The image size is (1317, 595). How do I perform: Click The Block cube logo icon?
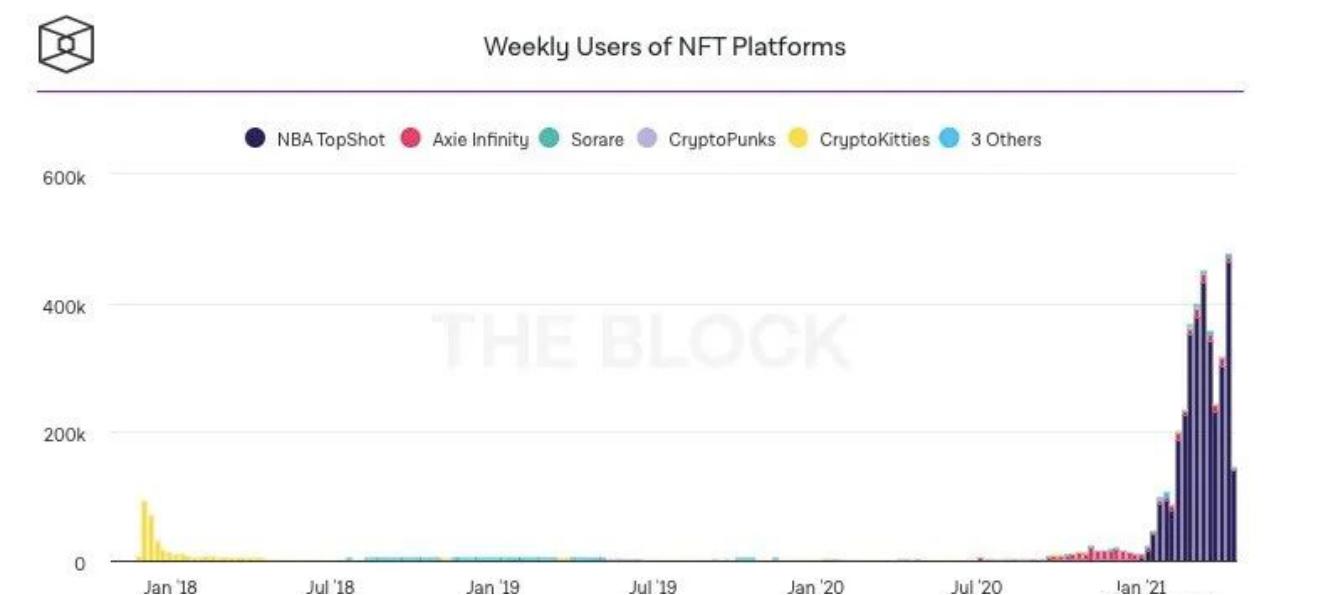tap(65, 44)
